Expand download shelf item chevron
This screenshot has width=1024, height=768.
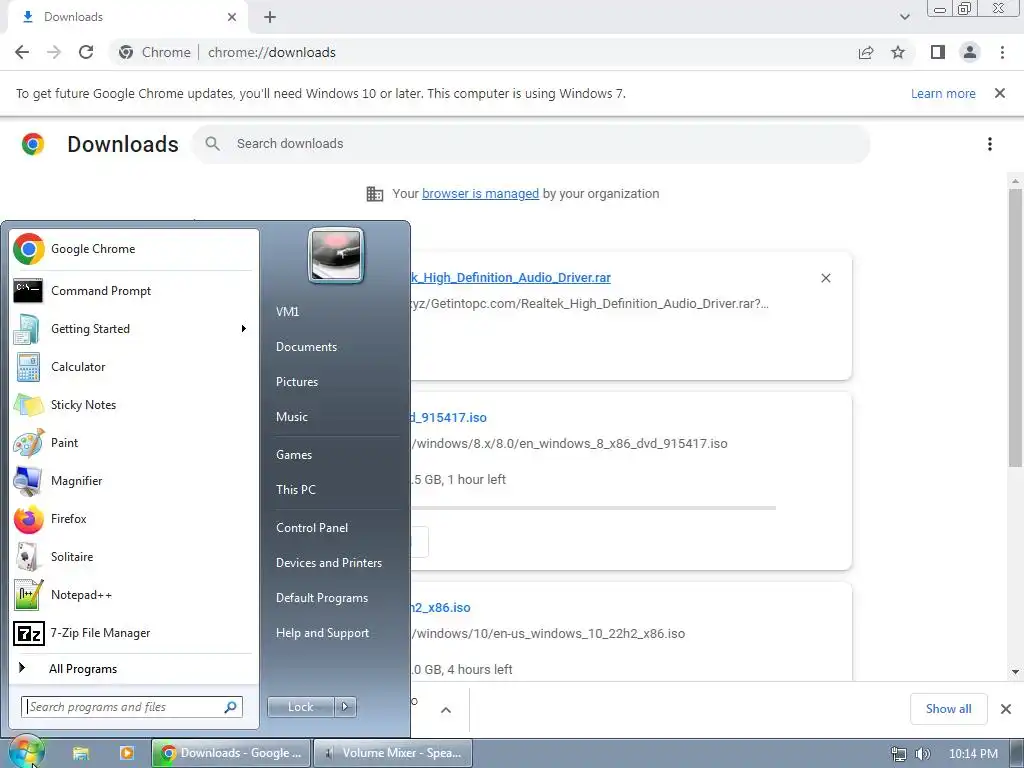tap(446, 710)
